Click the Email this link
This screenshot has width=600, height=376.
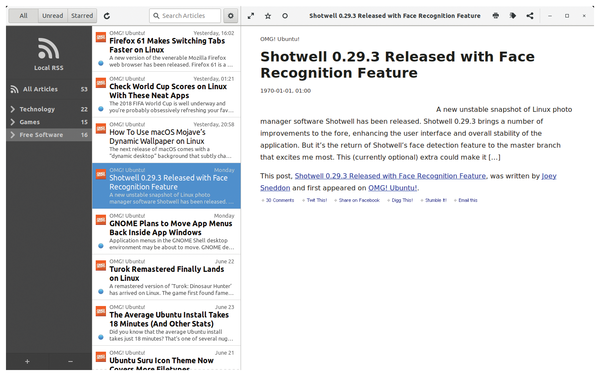pyautogui.click(x=468, y=200)
